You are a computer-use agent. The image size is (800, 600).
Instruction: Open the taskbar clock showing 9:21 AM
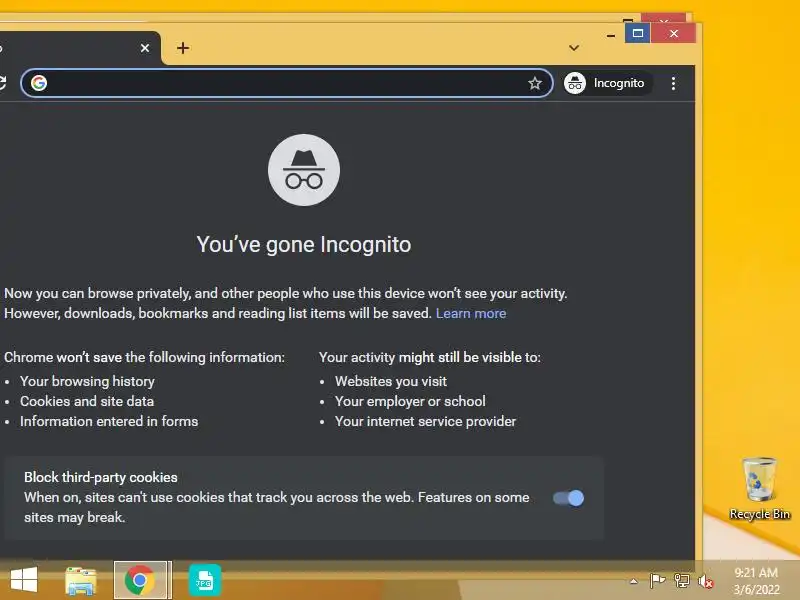click(x=756, y=581)
